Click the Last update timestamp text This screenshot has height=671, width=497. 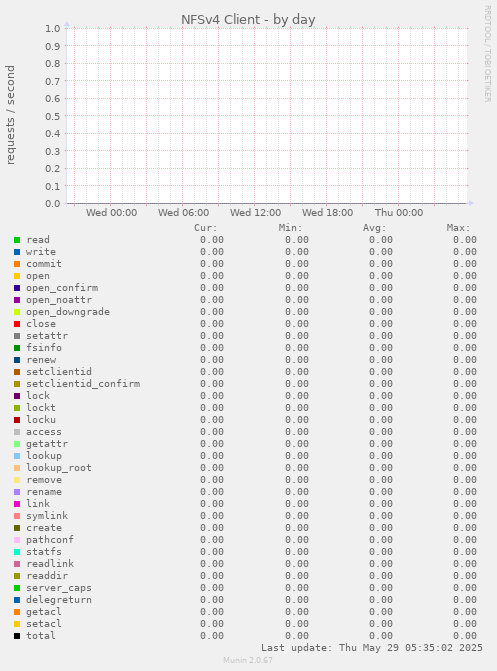pyautogui.click(x=372, y=648)
